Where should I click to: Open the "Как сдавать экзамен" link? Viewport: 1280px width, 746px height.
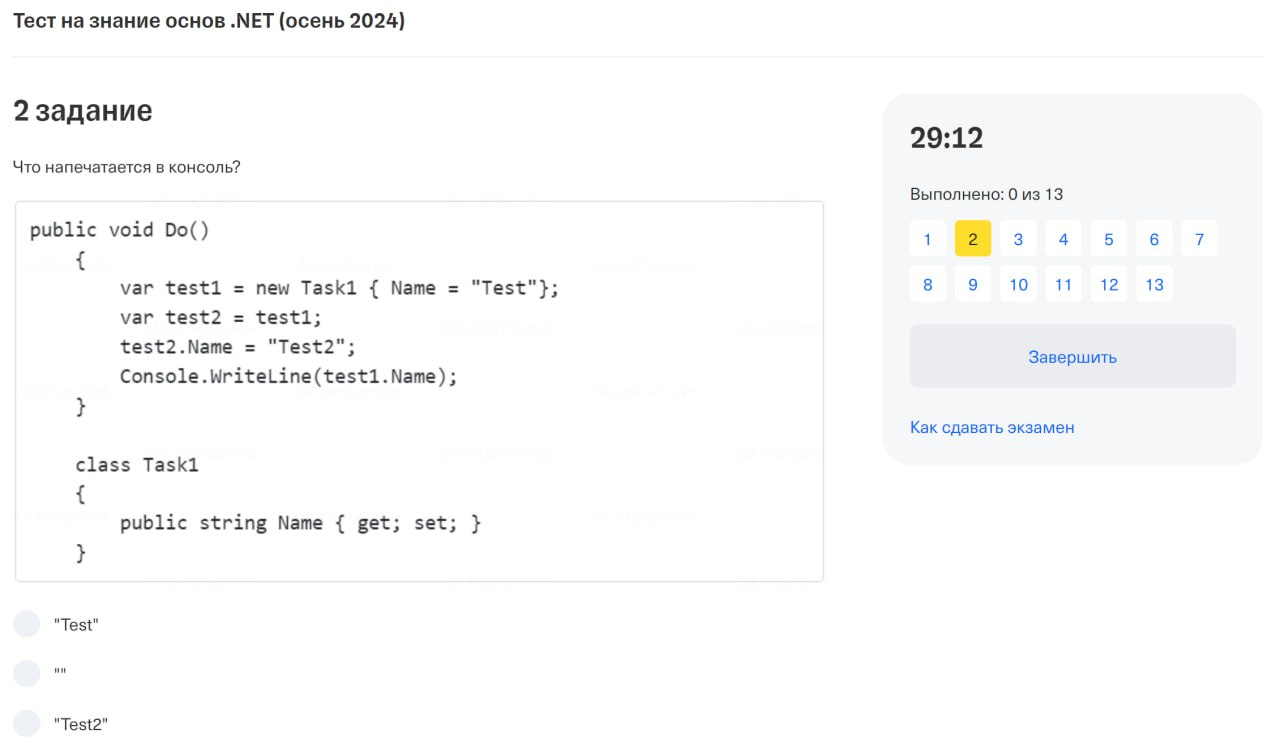pos(991,427)
